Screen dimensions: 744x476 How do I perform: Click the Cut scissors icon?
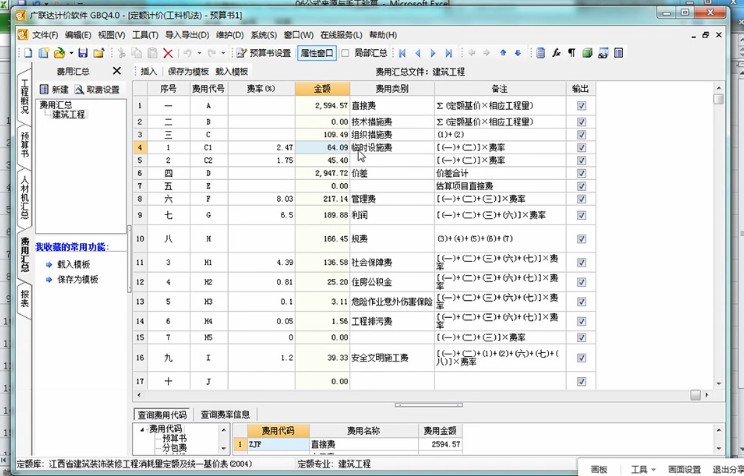pyautogui.click(x=121, y=53)
